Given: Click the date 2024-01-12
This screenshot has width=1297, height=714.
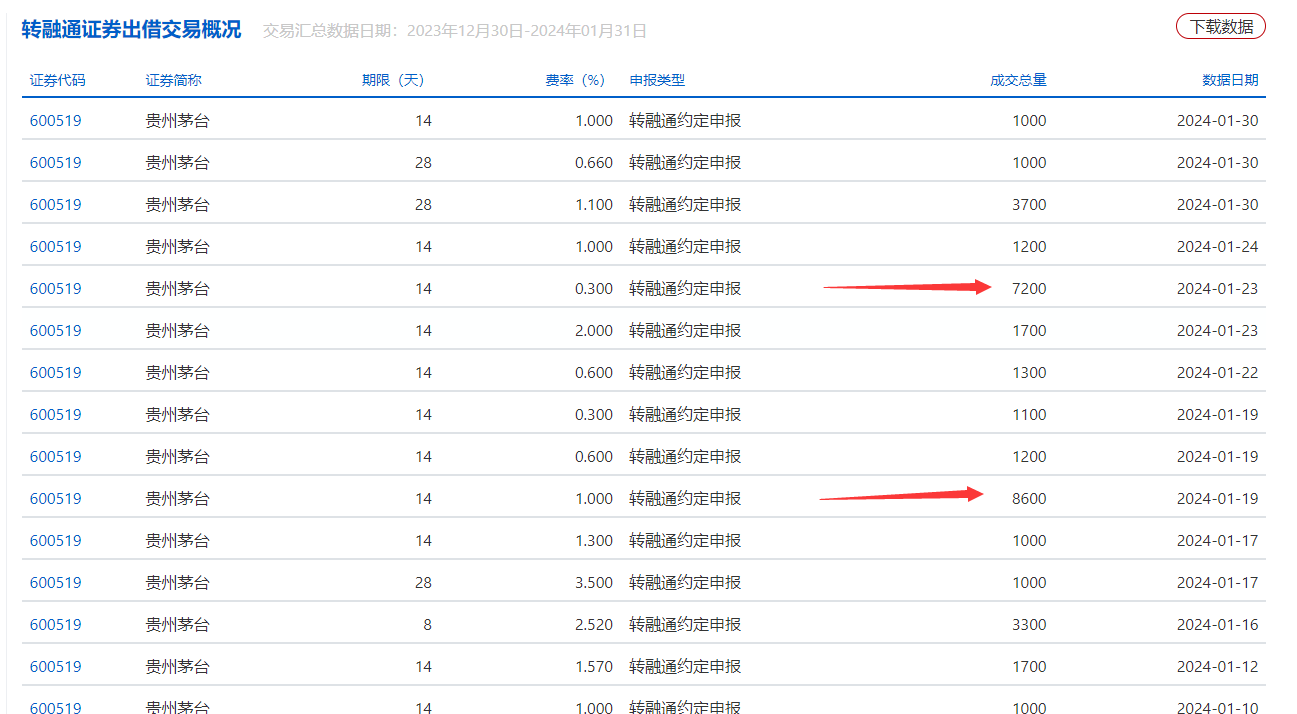Looking at the screenshot, I should [1217, 667].
